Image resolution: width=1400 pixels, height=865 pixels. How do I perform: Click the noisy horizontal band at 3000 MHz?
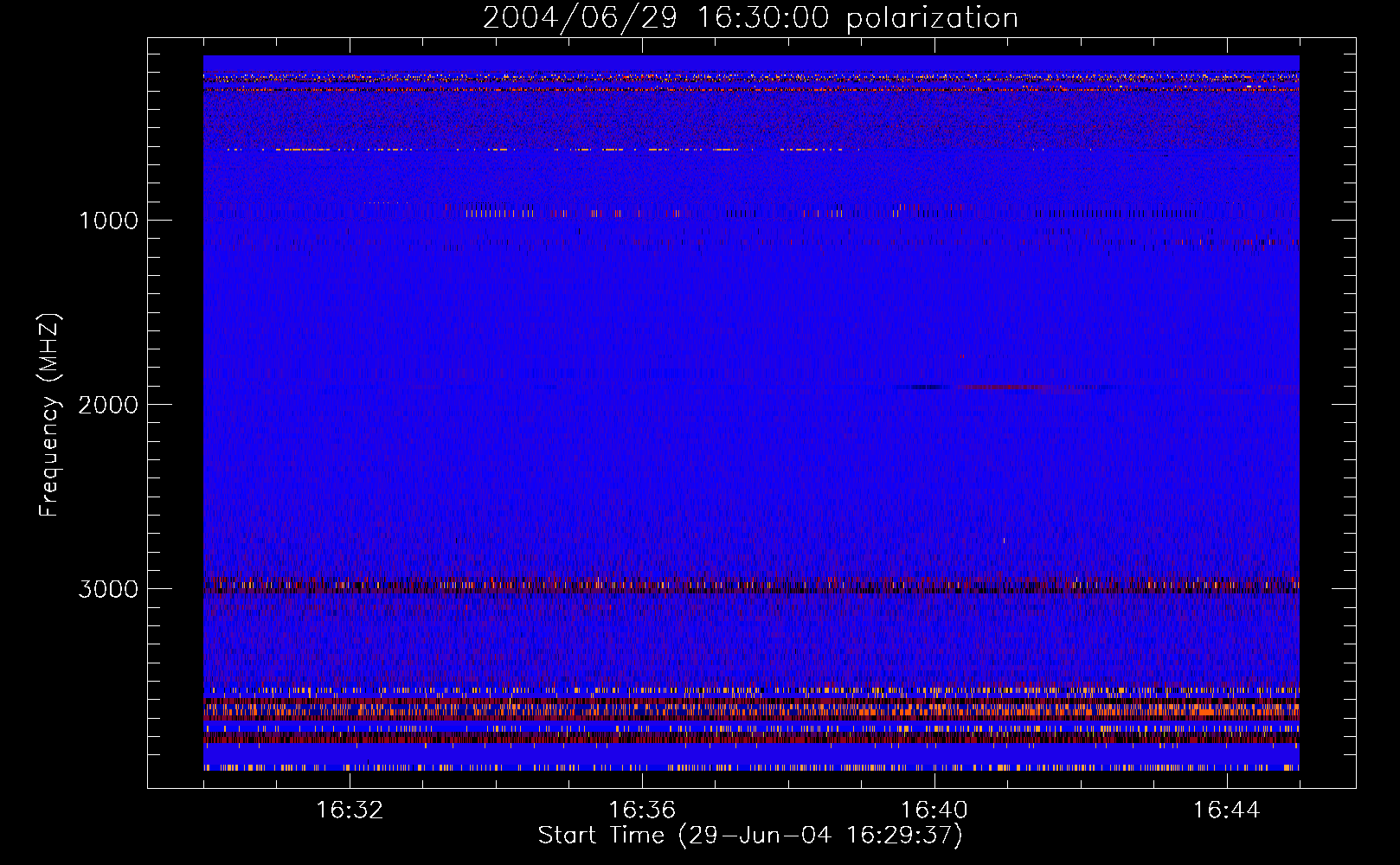(x=751, y=586)
